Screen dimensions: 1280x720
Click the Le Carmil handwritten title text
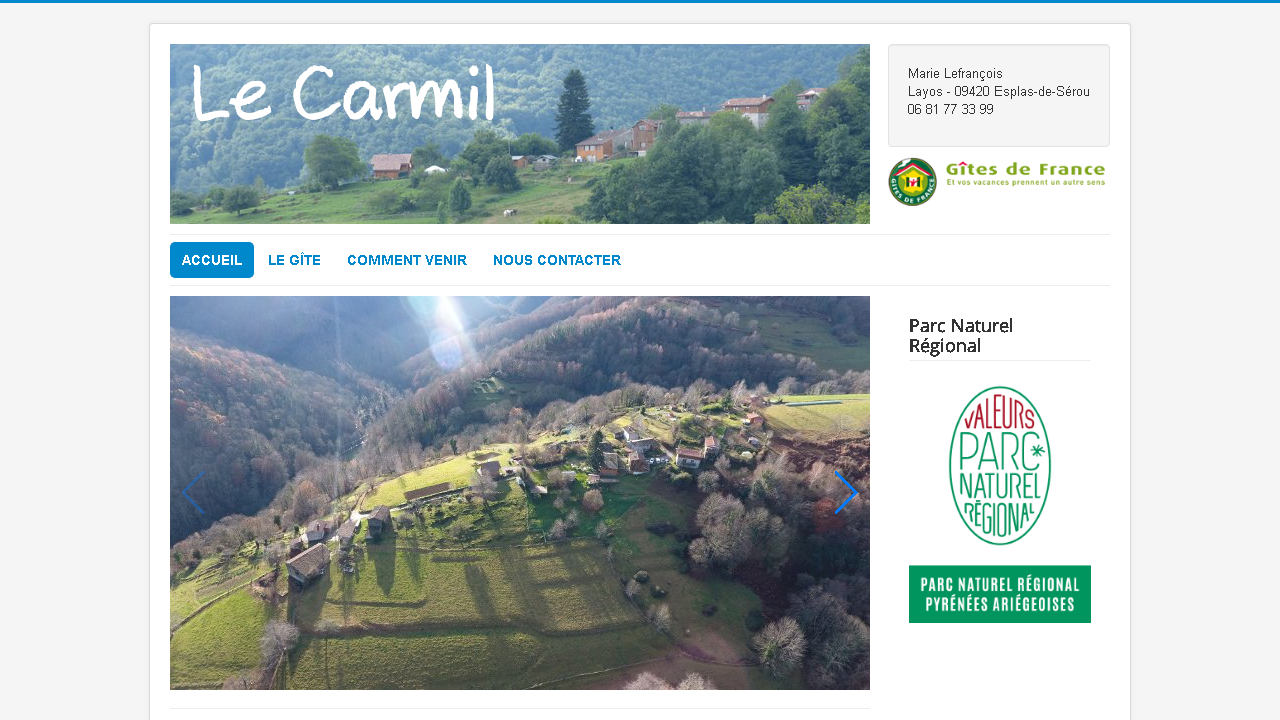(x=344, y=94)
